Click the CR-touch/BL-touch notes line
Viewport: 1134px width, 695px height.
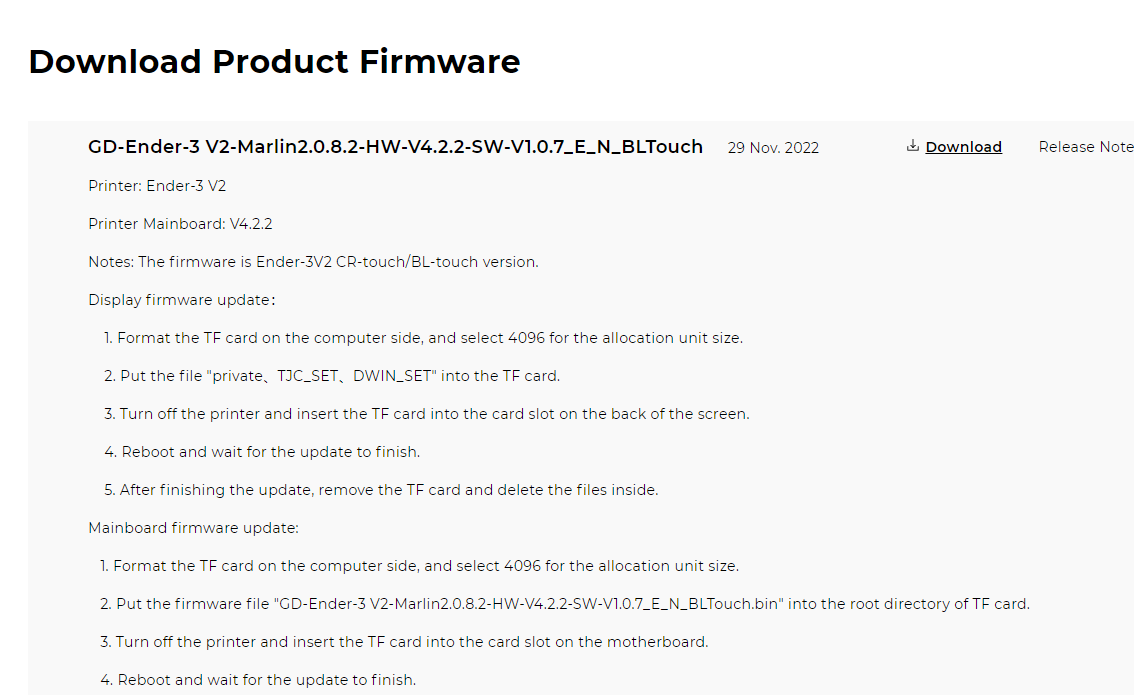click(x=313, y=262)
